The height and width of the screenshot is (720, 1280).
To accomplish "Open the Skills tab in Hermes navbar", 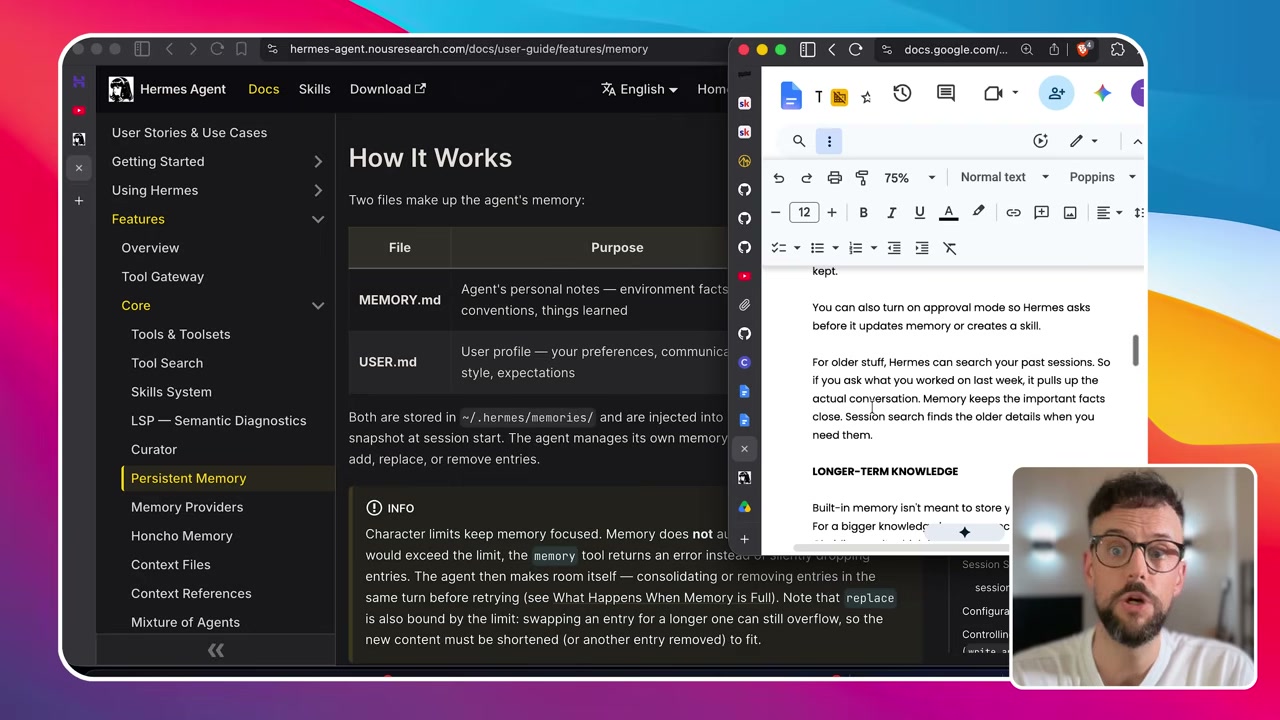I will (314, 89).
